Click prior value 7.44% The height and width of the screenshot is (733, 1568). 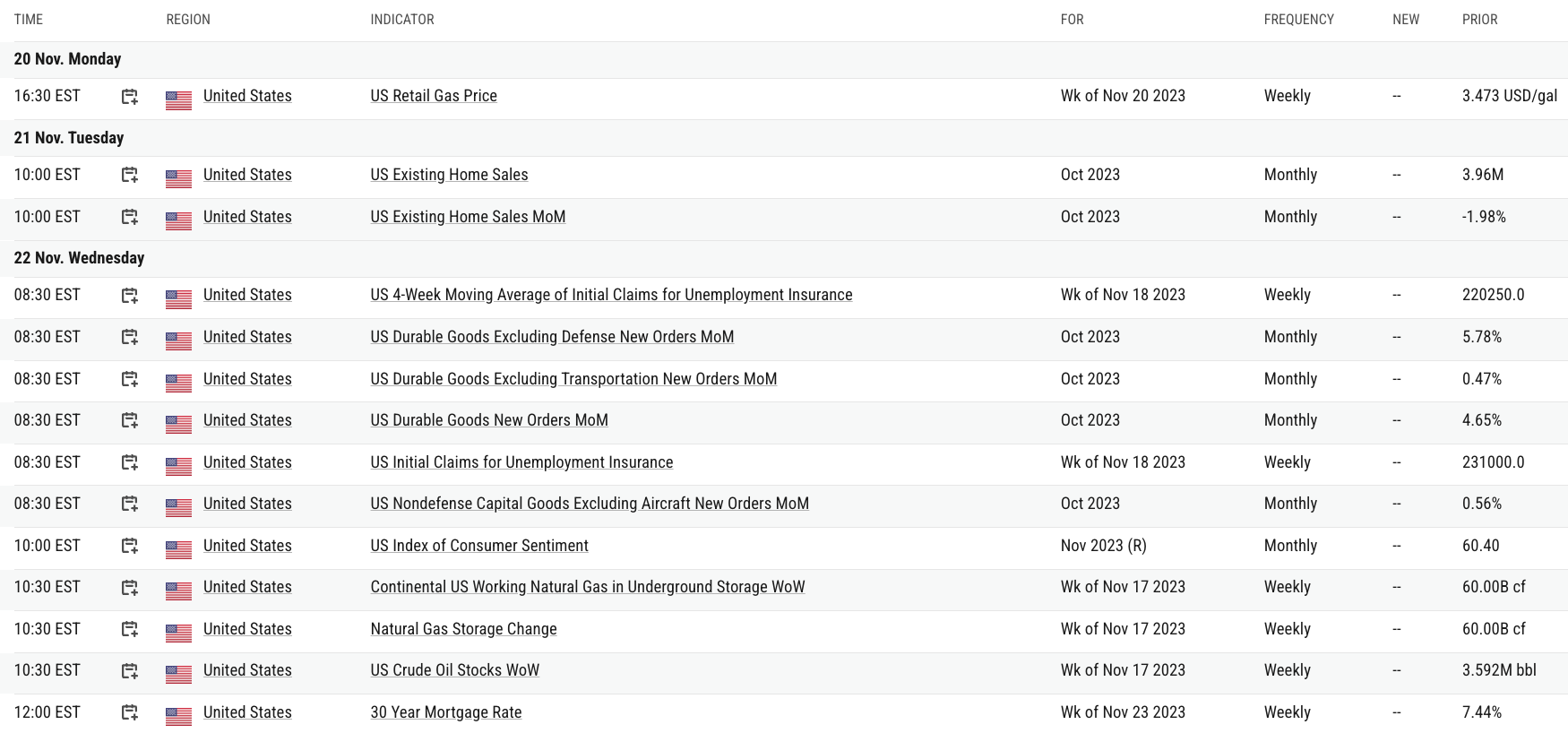[1482, 712]
